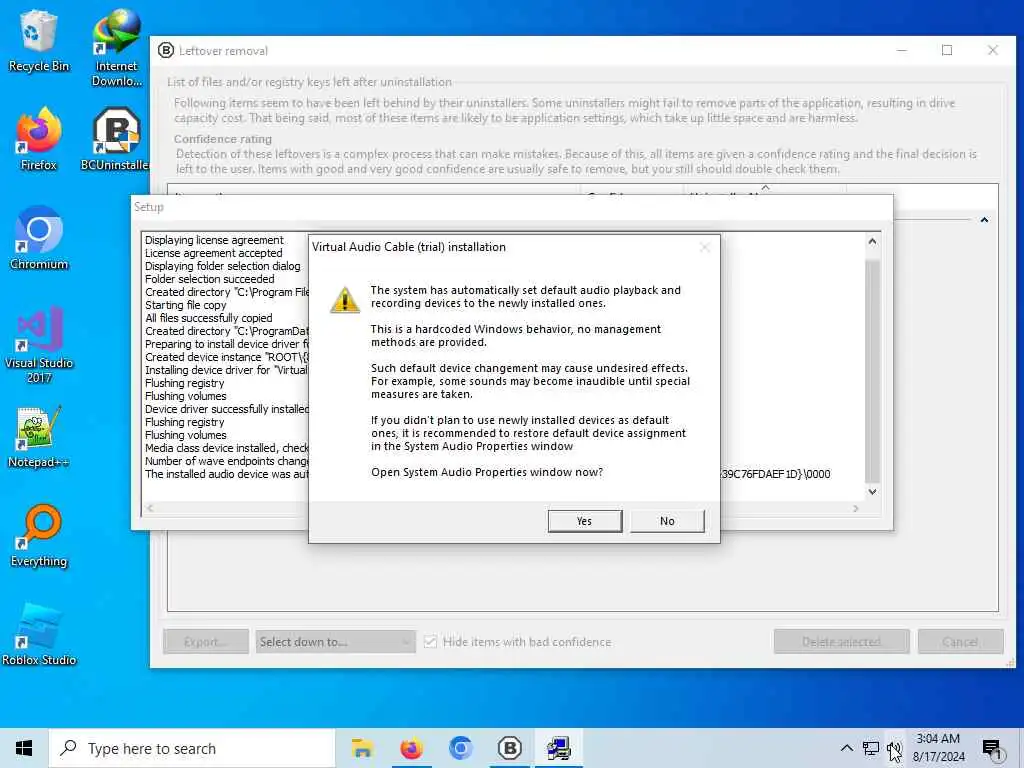Maximize the Leftover removal window

[x=947, y=50]
